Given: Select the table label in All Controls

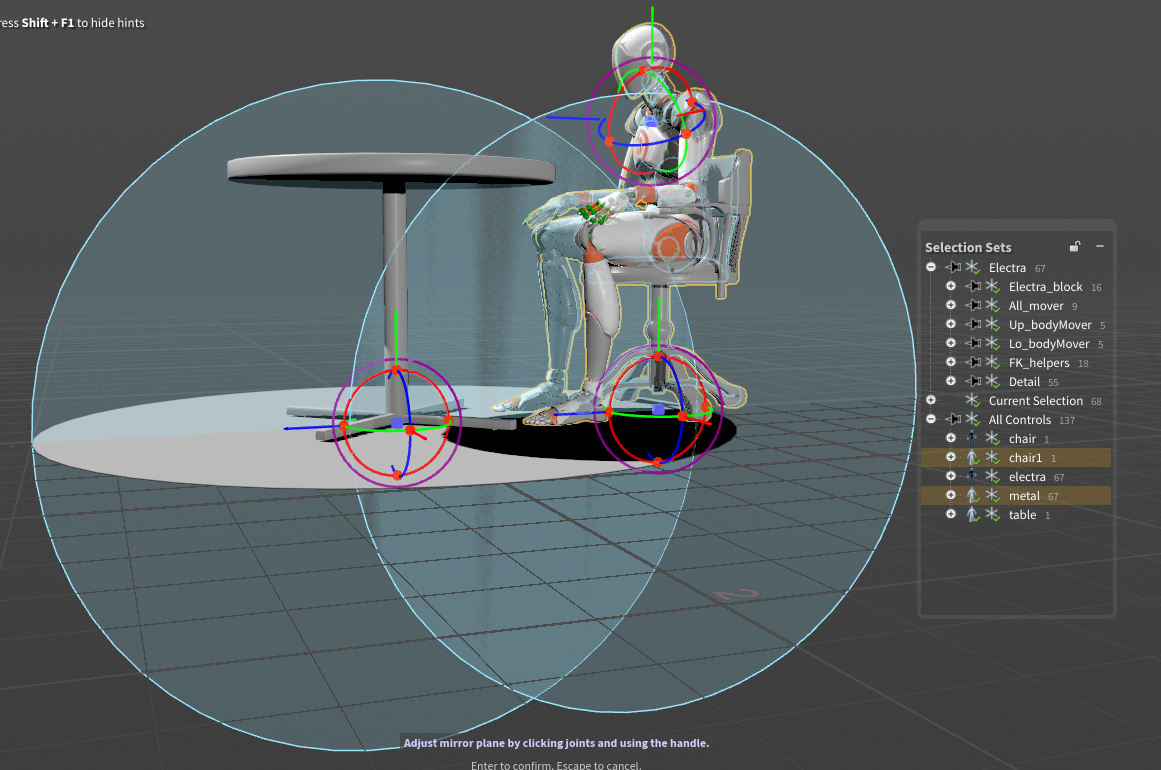Looking at the screenshot, I should (1022, 515).
